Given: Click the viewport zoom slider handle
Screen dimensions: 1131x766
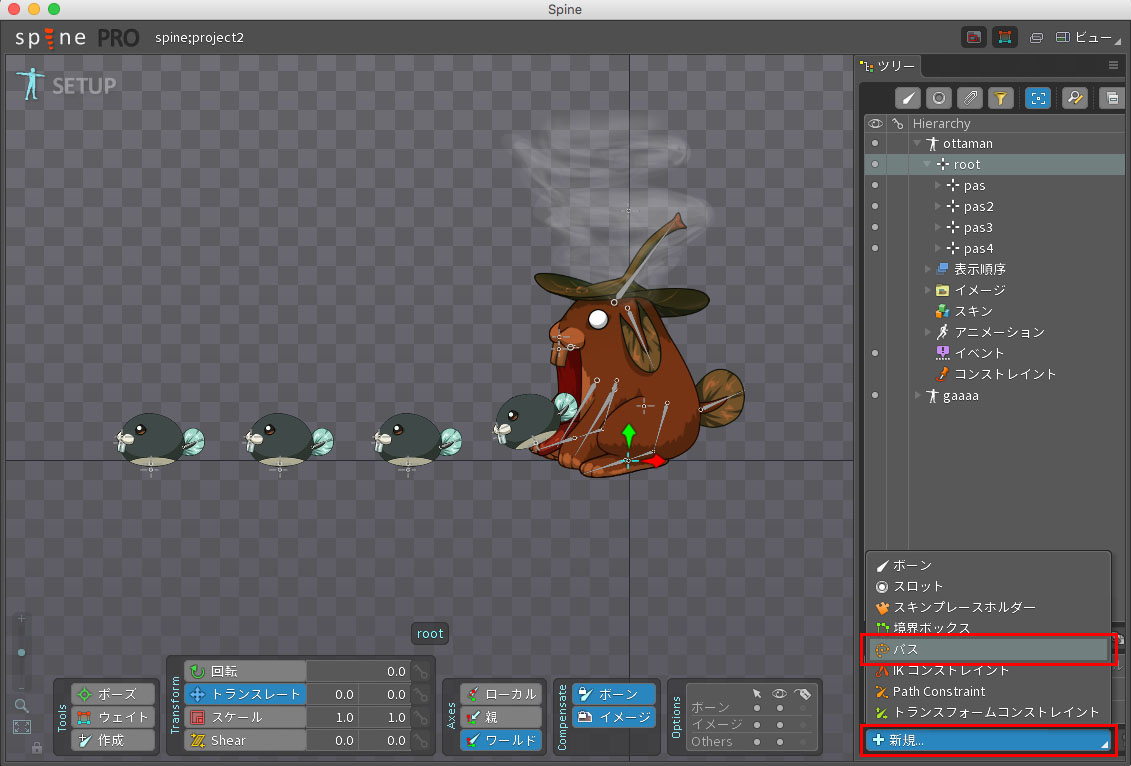Looking at the screenshot, I should point(22,652).
